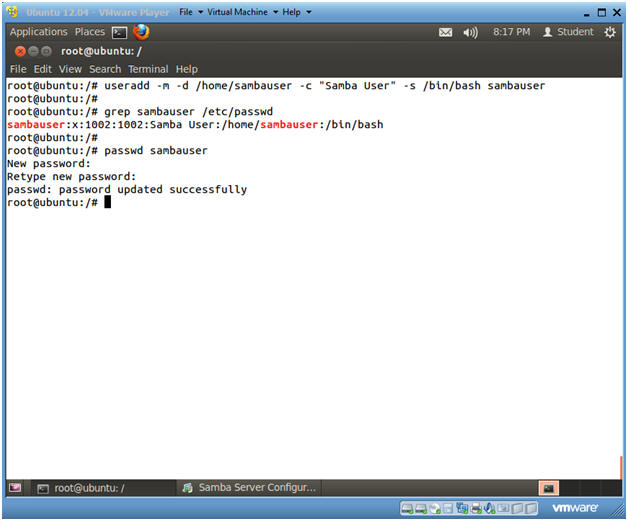Switch to Samba Server Configuration taskbar button

click(249, 488)
